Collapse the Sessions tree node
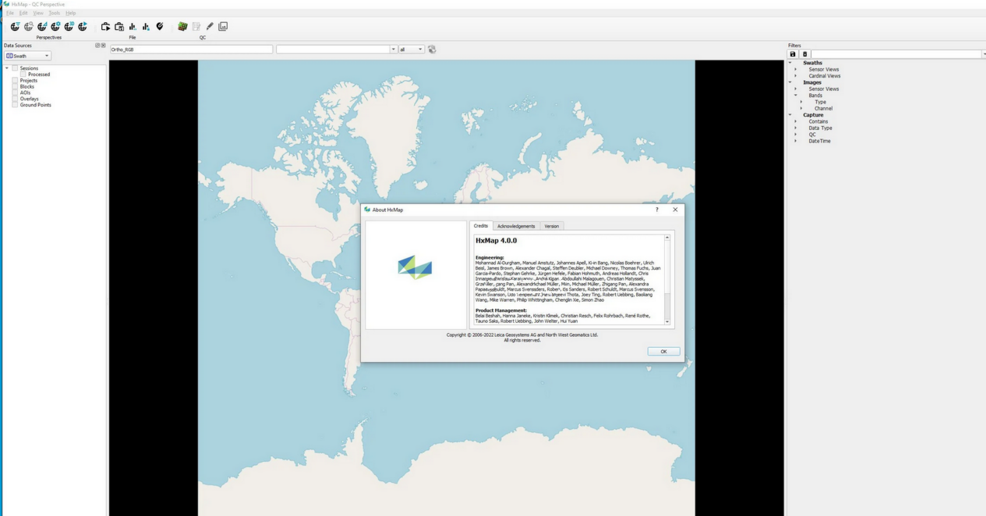Screen dimensions: 986x516 click(x=7, y=68)
